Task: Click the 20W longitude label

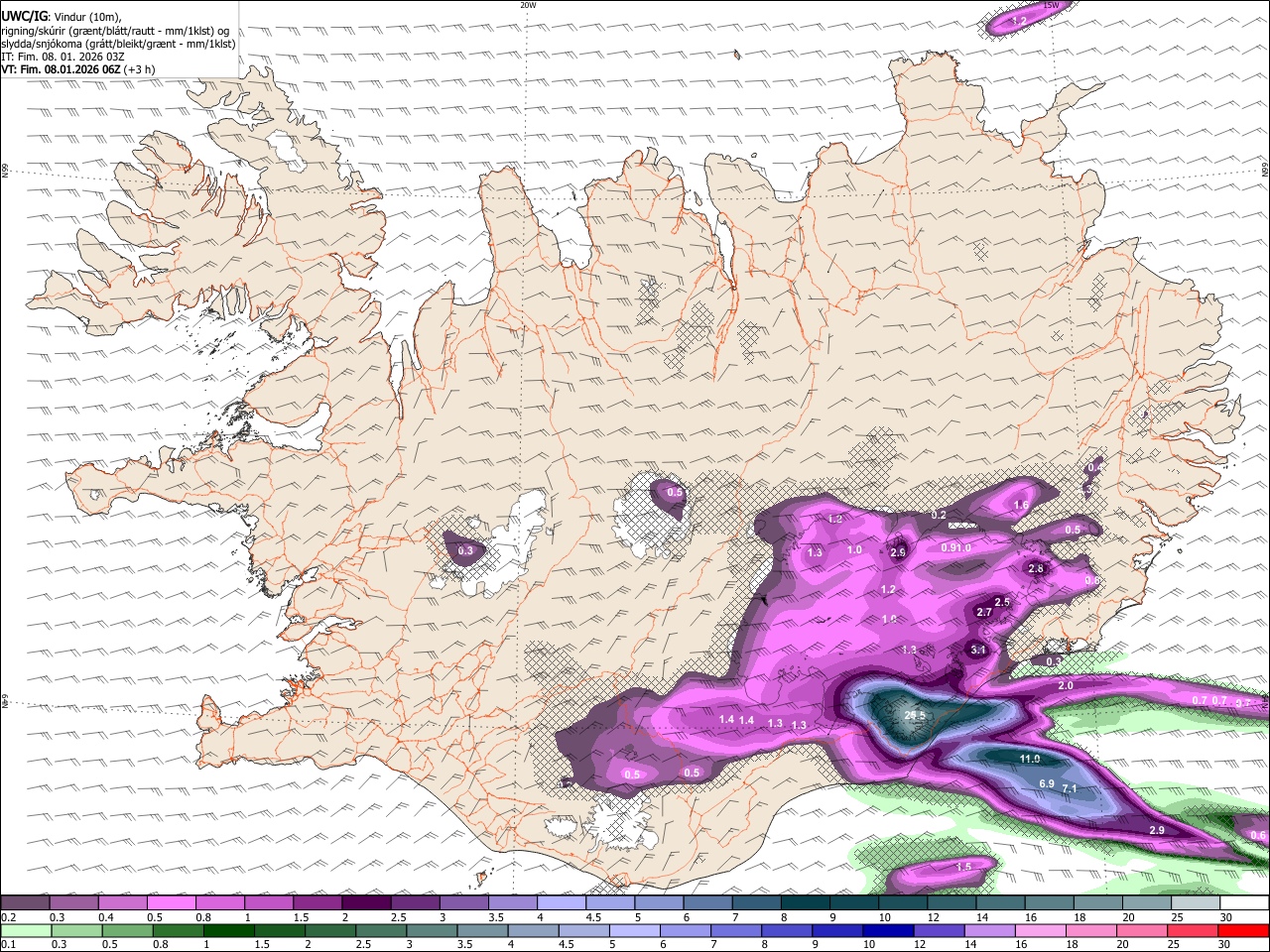Action: tap(528, 5)
